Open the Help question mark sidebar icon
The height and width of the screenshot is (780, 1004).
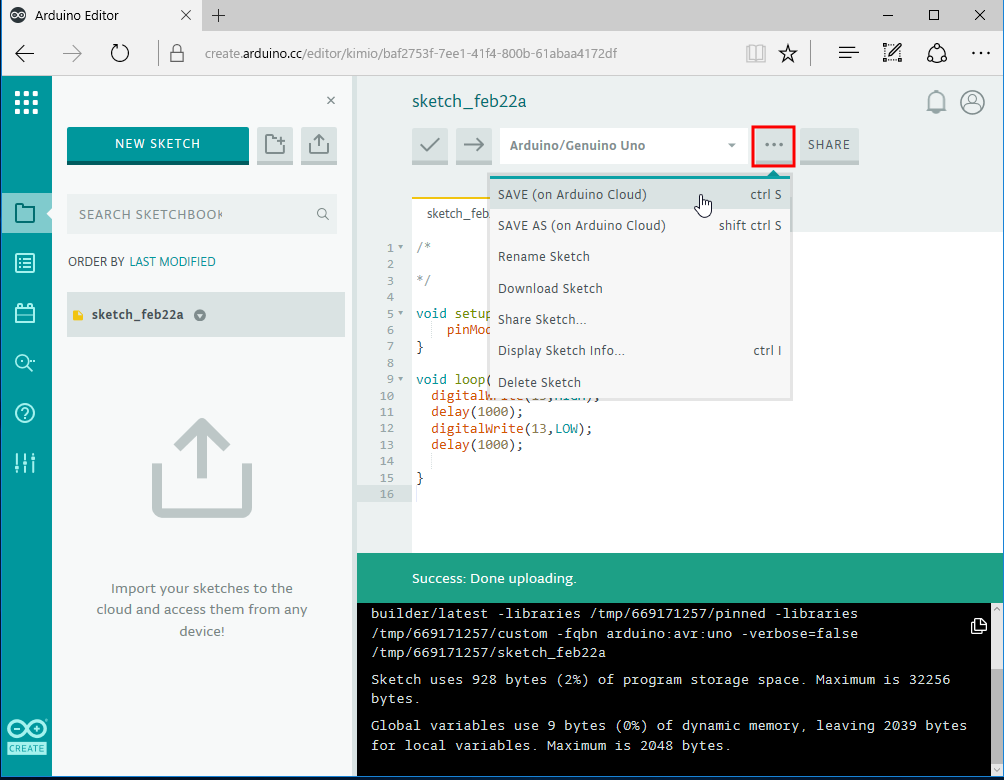[25, 413]
